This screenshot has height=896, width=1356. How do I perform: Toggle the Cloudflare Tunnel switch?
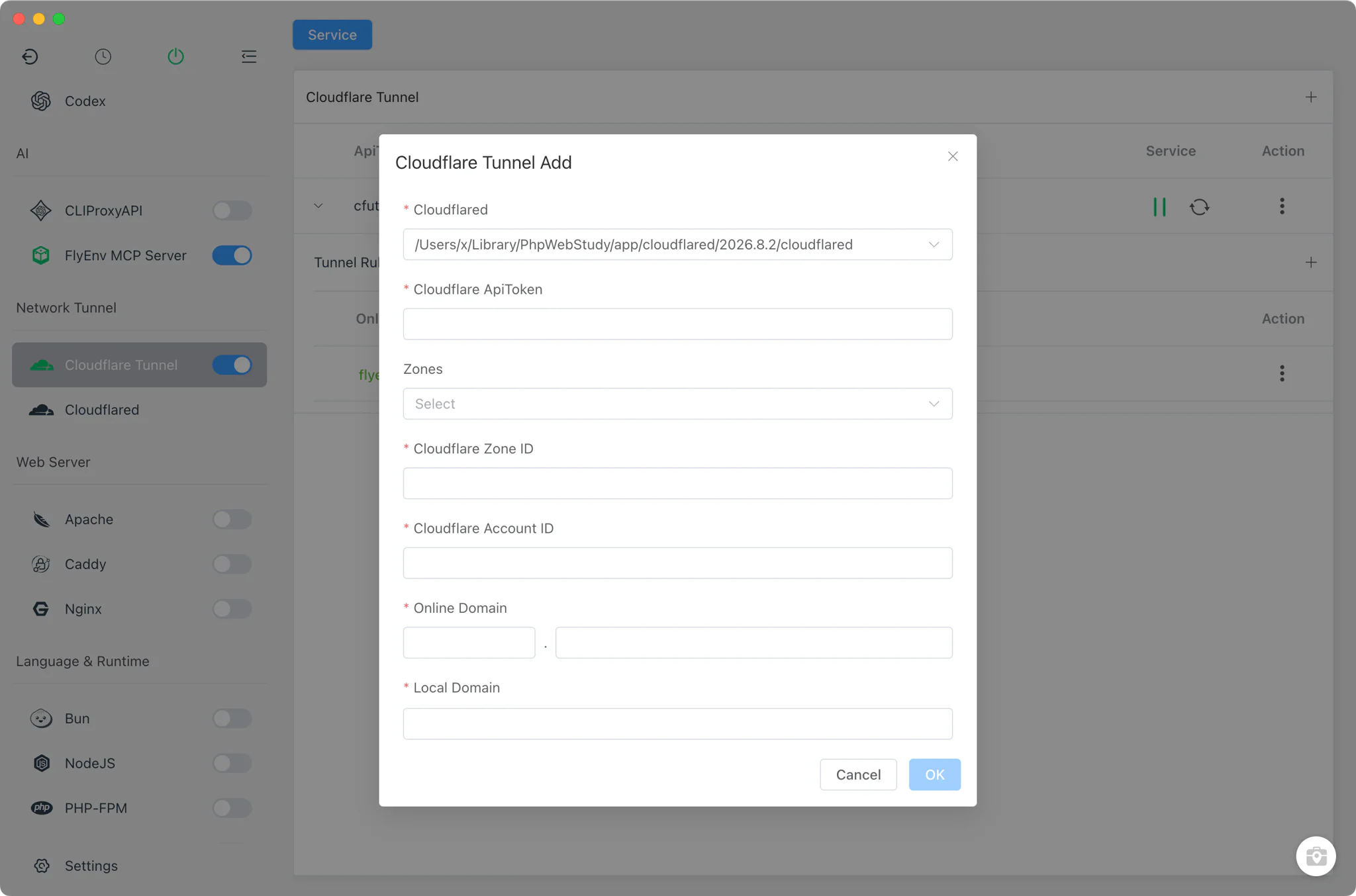point(232,365)
